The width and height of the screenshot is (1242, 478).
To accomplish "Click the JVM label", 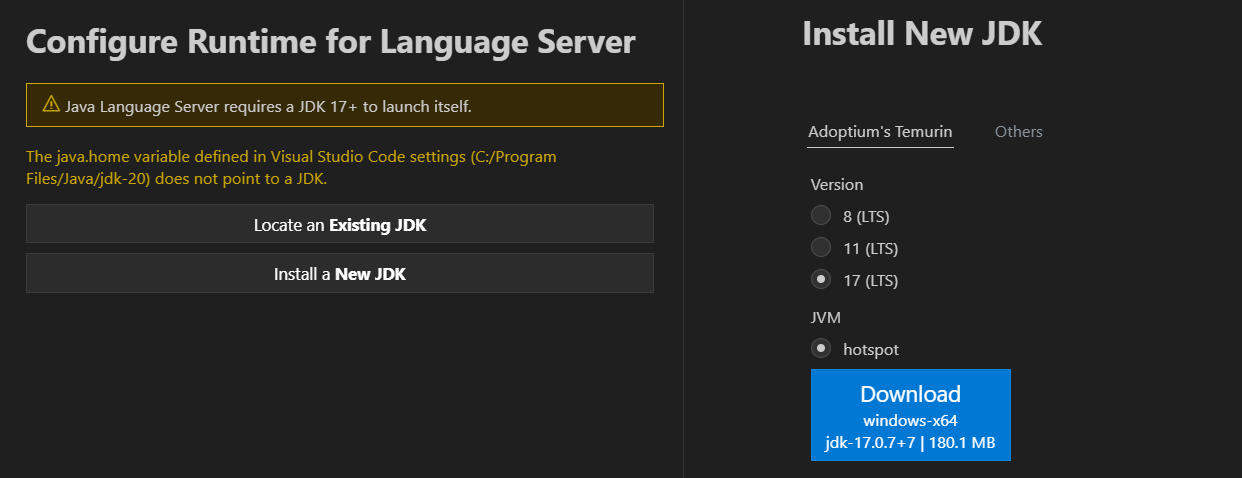I will pos(825,317).
